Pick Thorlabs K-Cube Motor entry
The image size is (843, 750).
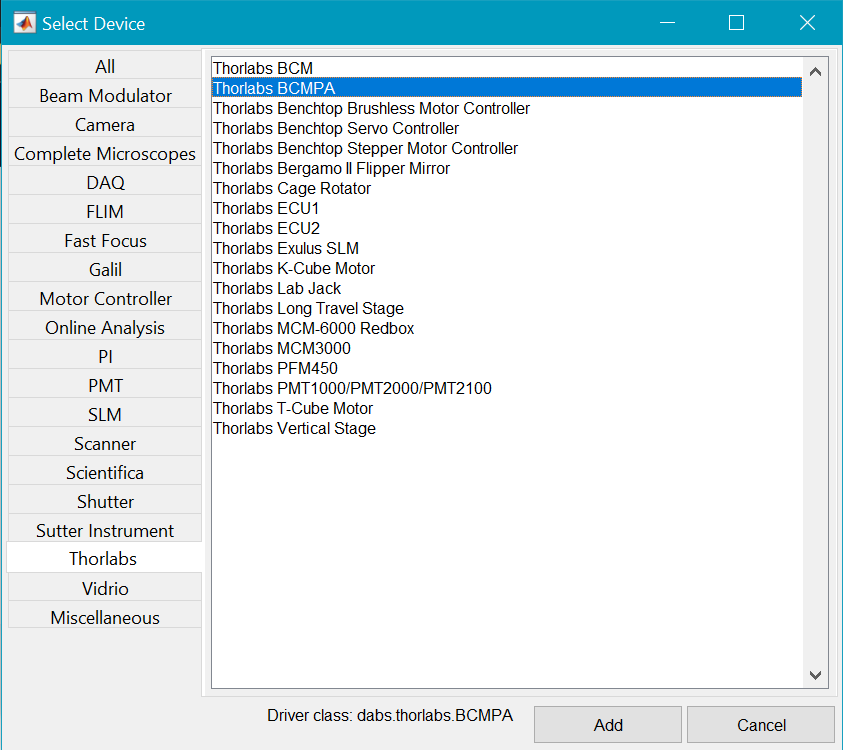pos(294,268)
